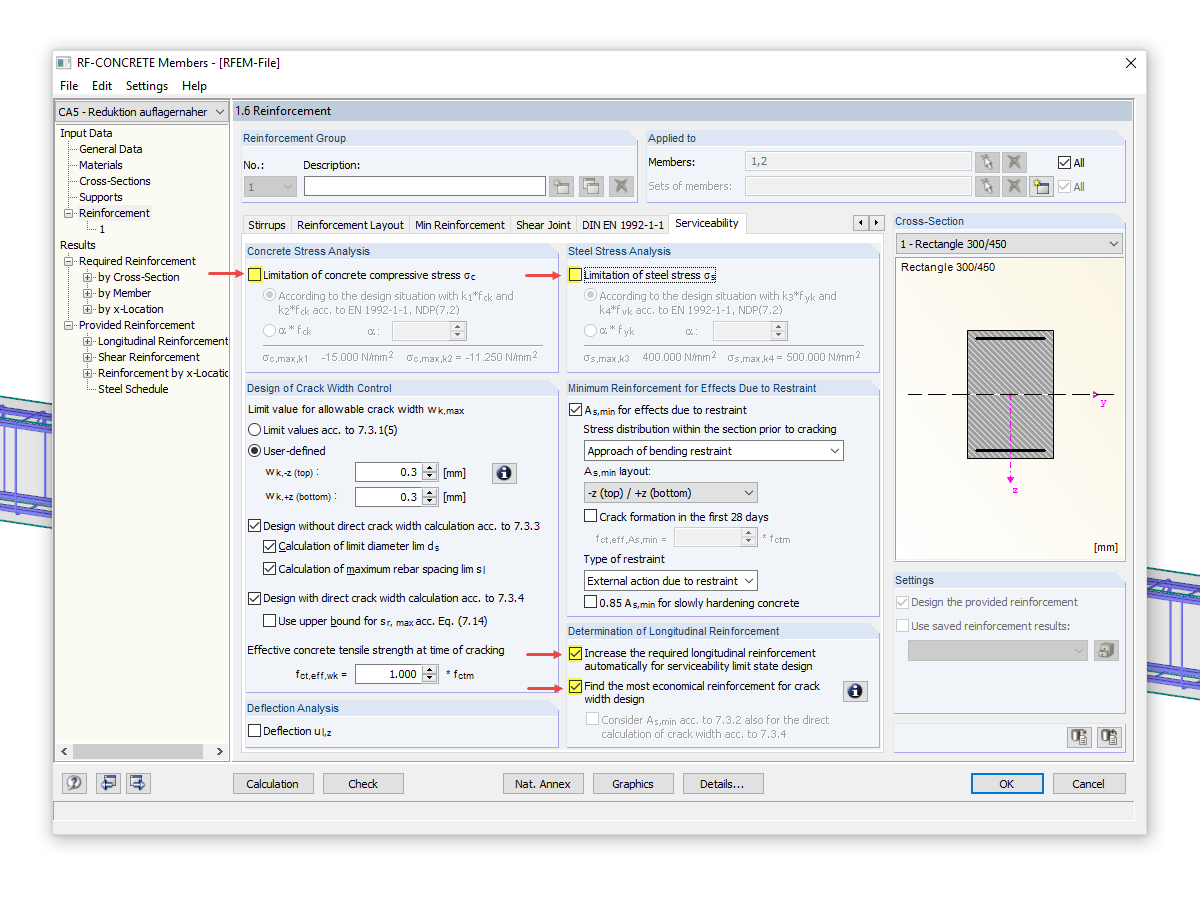Open the Help menu
1200x900 pixels.
194,86
